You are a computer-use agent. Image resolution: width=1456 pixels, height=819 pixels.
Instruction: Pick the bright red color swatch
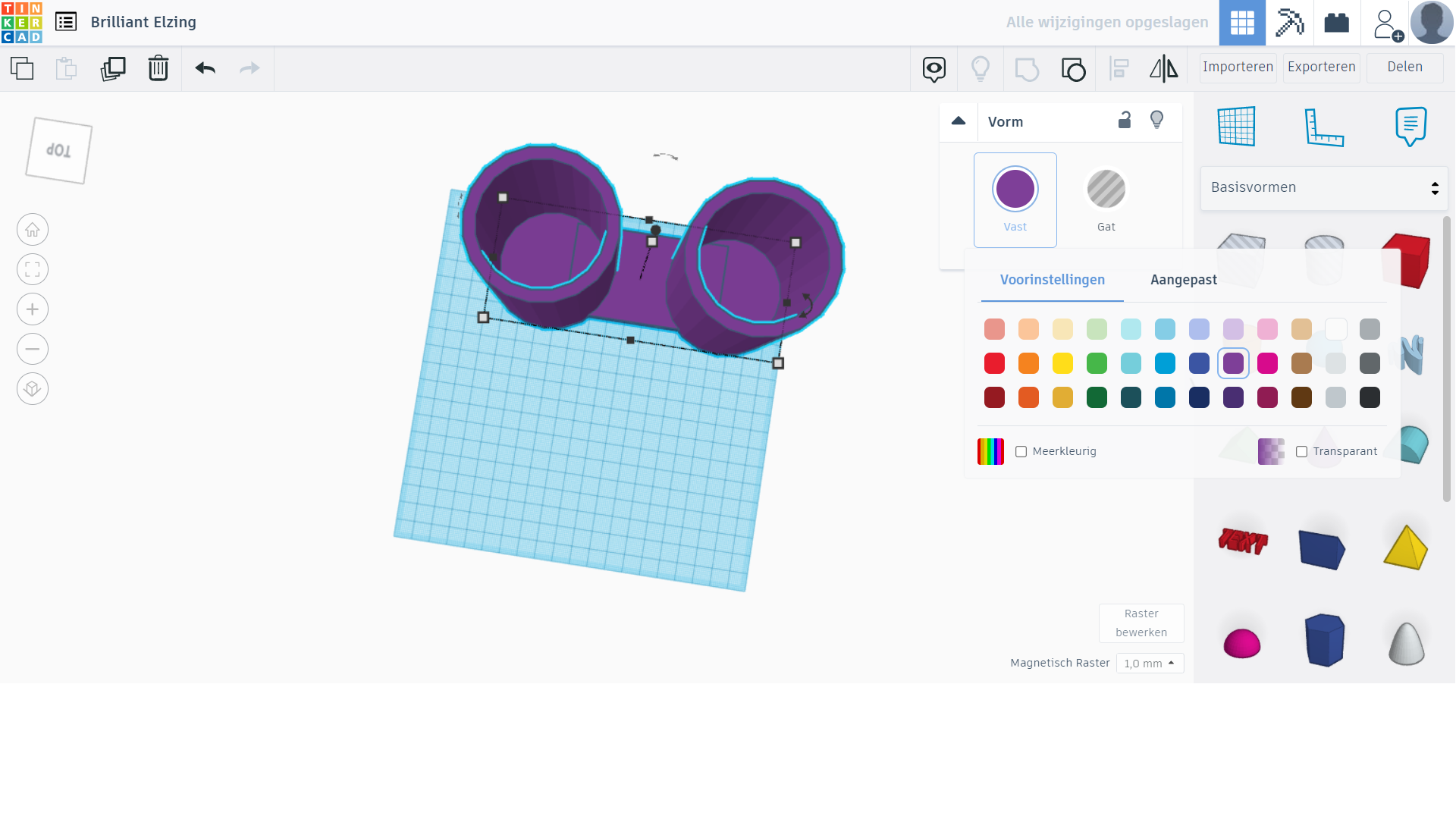(994, 364)
